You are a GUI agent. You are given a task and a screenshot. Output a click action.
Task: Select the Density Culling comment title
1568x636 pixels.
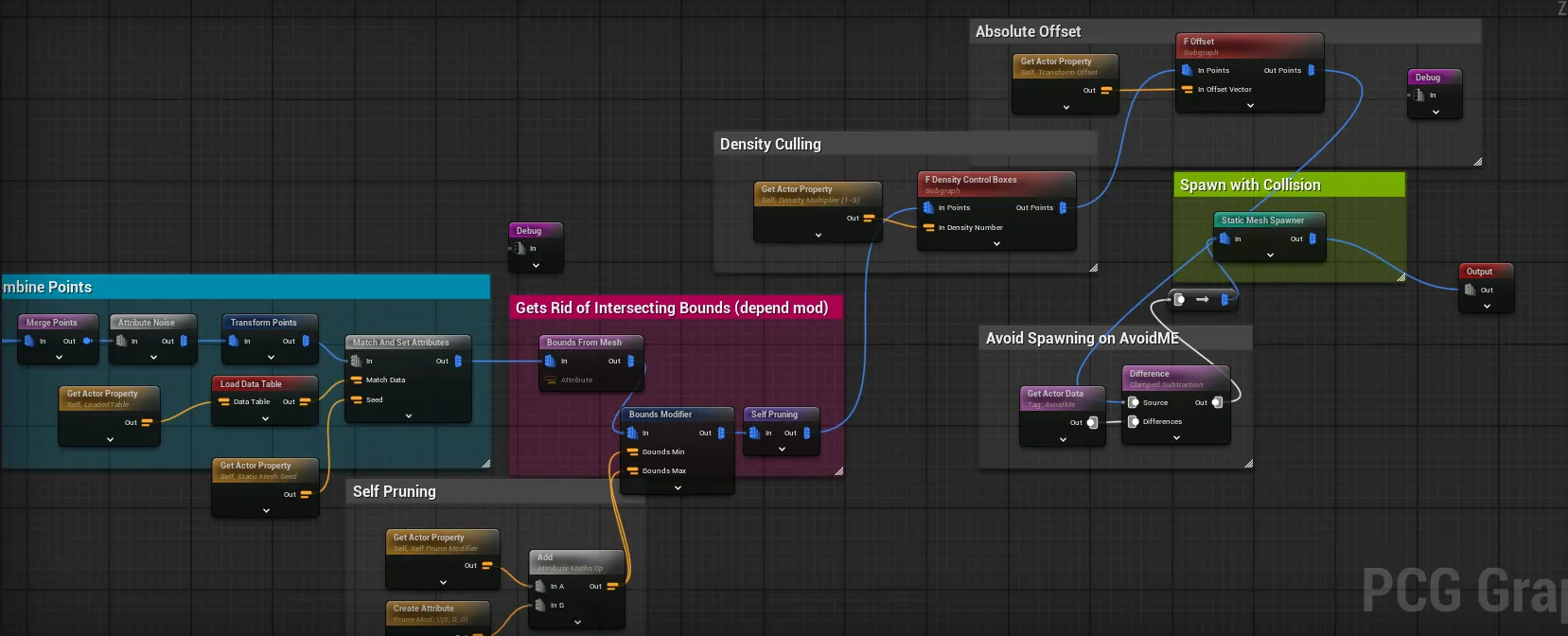[770, 144]
